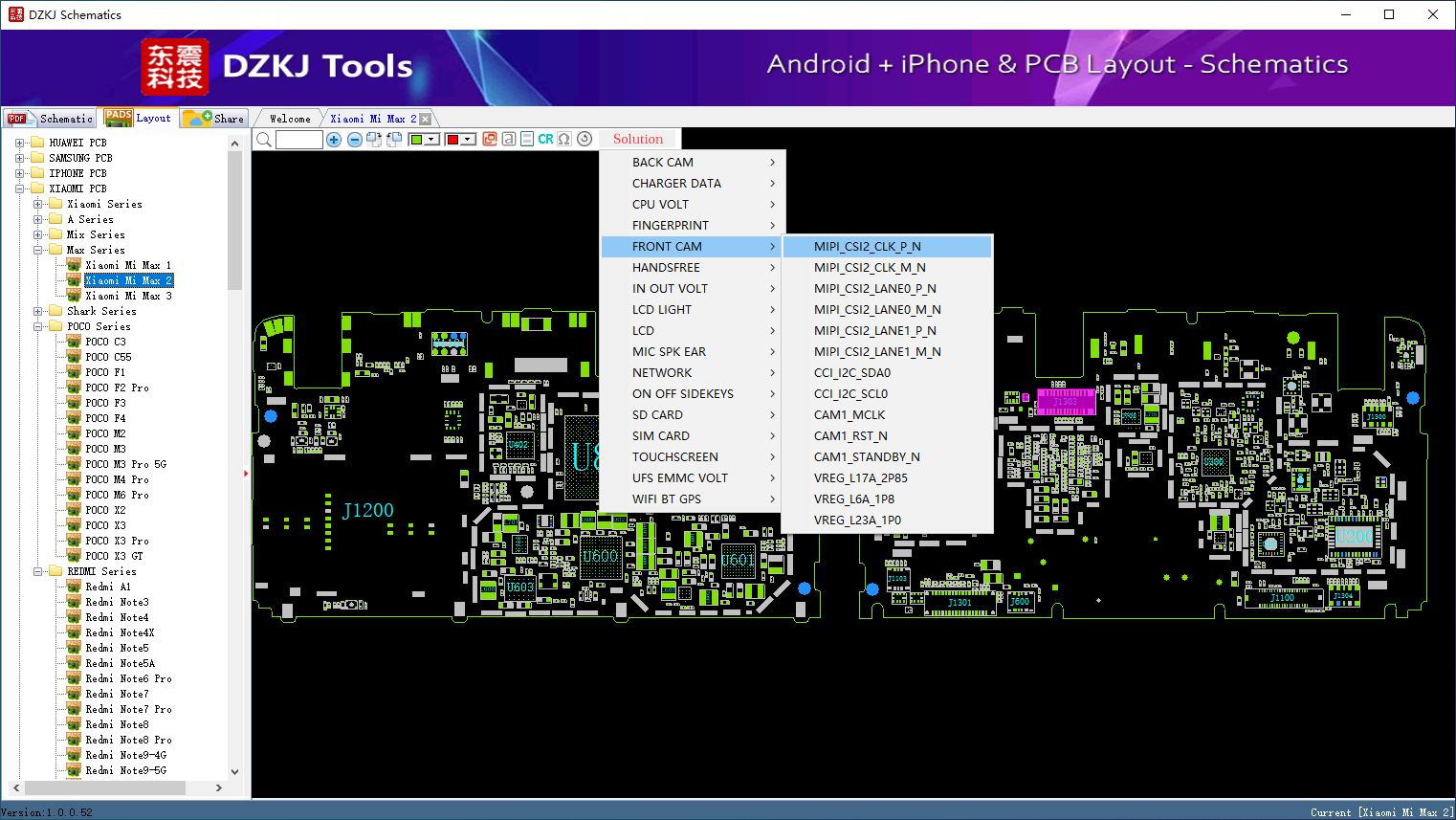Select POCO F2 Pro in tree
Screen dimensions: 1456x820
tap(117, 388)
